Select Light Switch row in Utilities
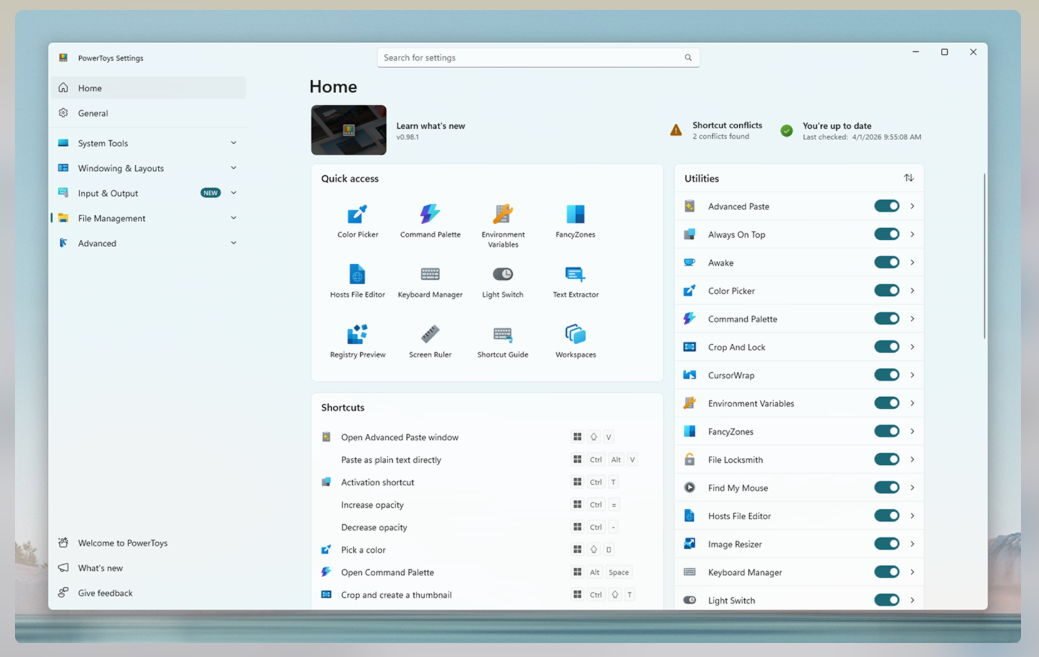Screen dimensions: 1039x657 799,600
